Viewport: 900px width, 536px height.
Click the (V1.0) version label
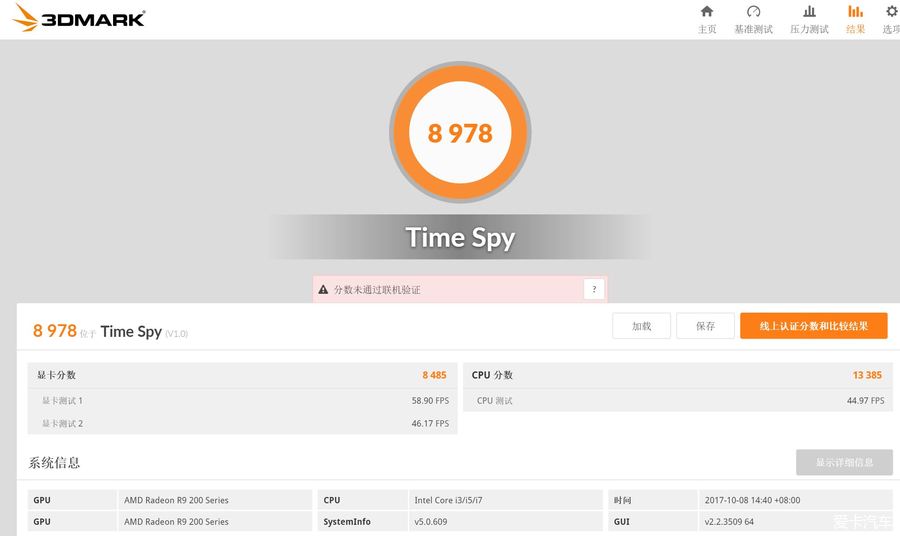coord(177,333)
